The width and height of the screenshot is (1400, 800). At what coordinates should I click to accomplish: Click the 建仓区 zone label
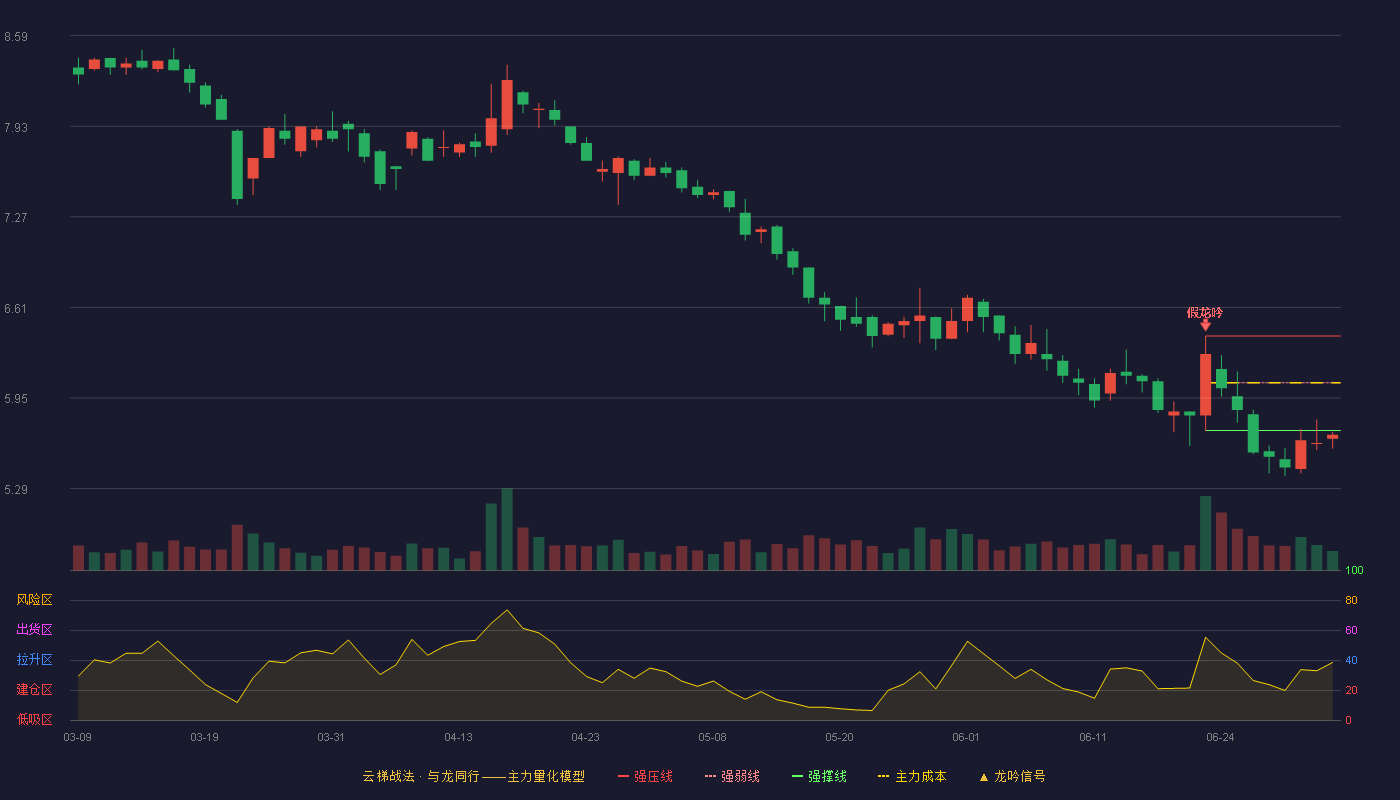pos(34,690)
